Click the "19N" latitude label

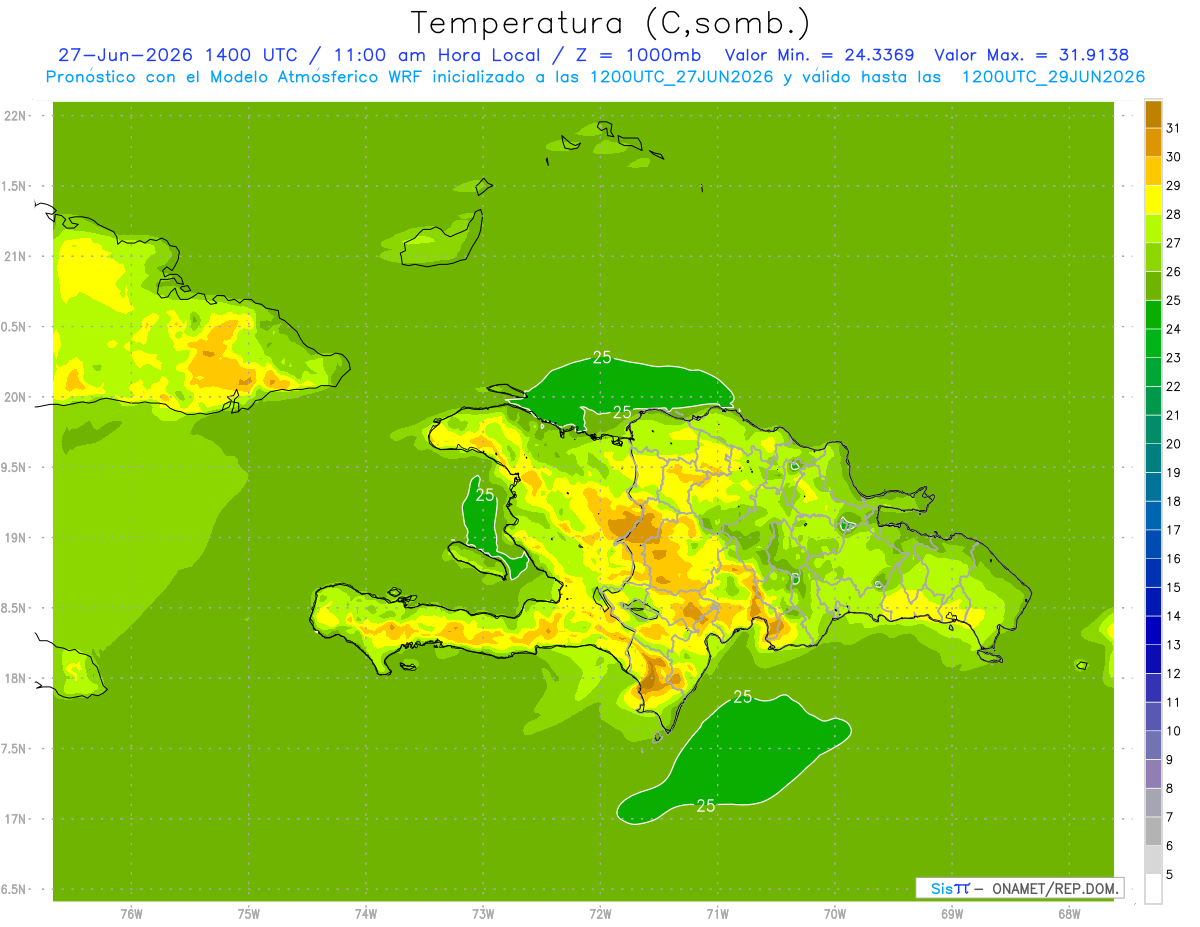17,538
